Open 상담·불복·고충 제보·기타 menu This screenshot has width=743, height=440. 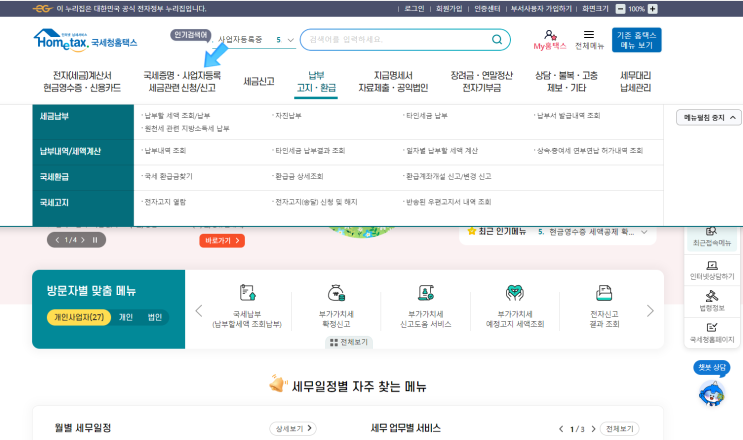[566, 81]
